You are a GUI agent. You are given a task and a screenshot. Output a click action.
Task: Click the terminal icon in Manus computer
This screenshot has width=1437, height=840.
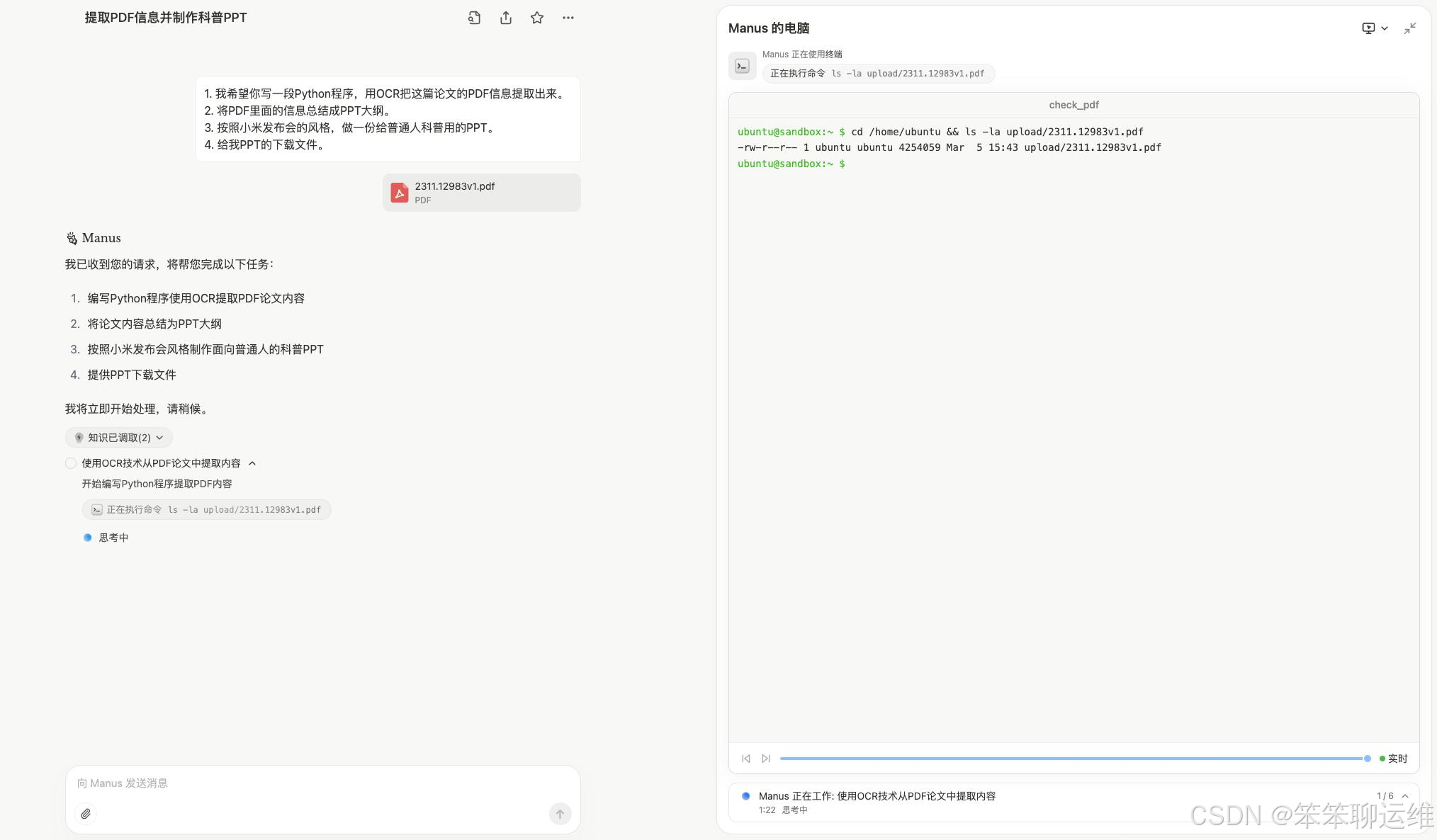[x=742, y=66]
